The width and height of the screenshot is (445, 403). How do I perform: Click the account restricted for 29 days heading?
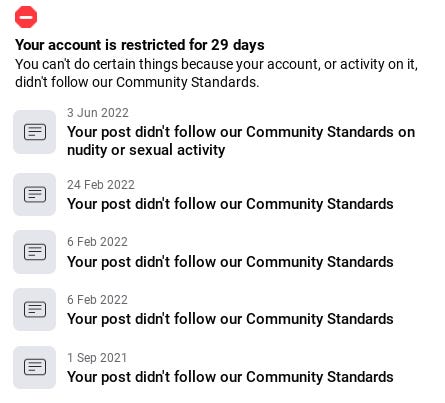pyautogui.click(x=140, y=45)
